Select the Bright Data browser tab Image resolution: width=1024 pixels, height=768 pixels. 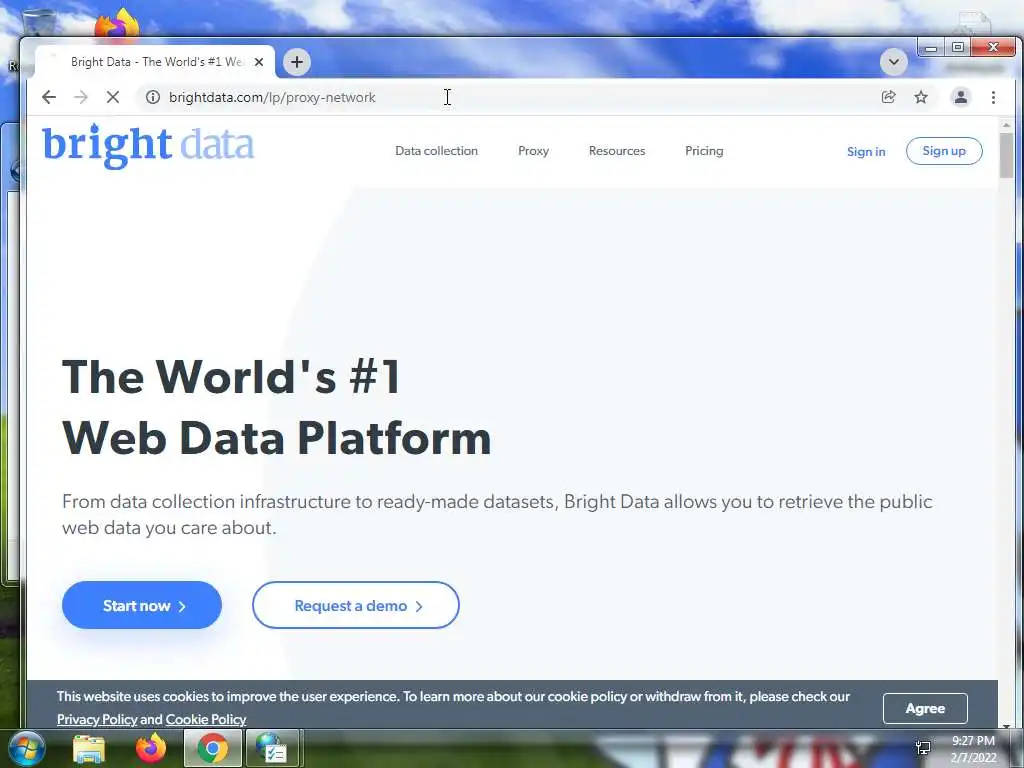pyautogui.click(x=155, y=62)
